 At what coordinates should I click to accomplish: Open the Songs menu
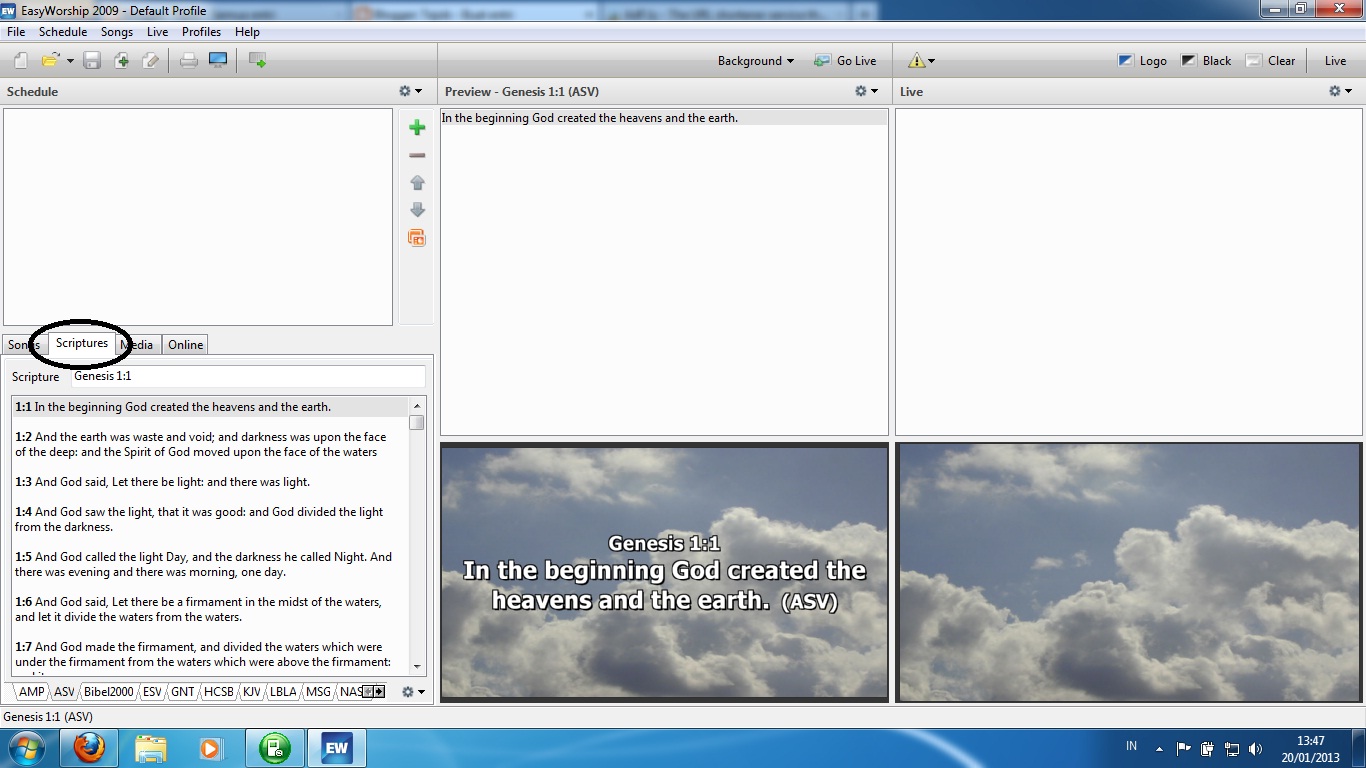coord(117,32)
